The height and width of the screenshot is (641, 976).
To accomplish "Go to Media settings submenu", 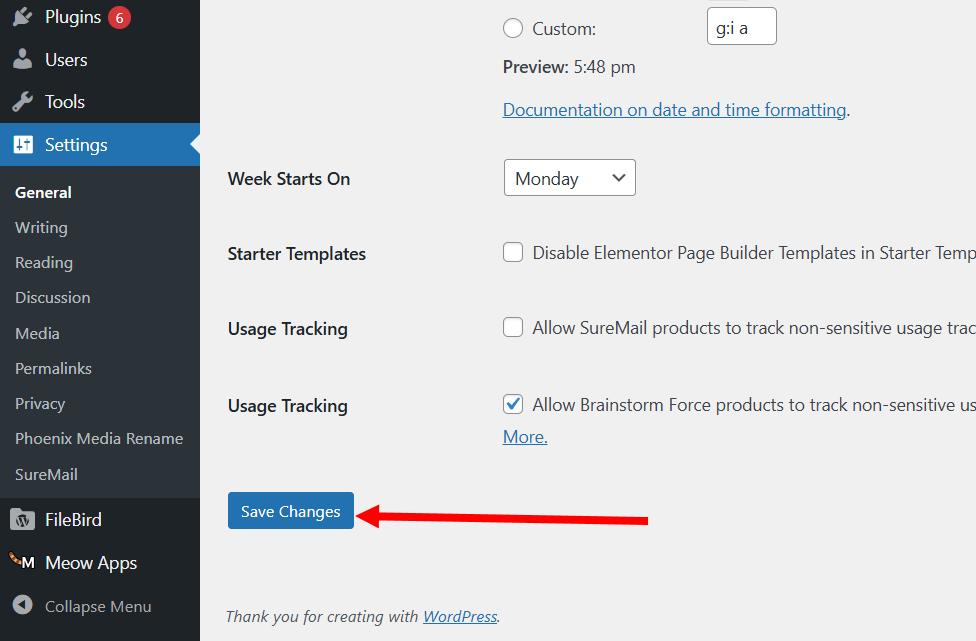I will (37, 333).
